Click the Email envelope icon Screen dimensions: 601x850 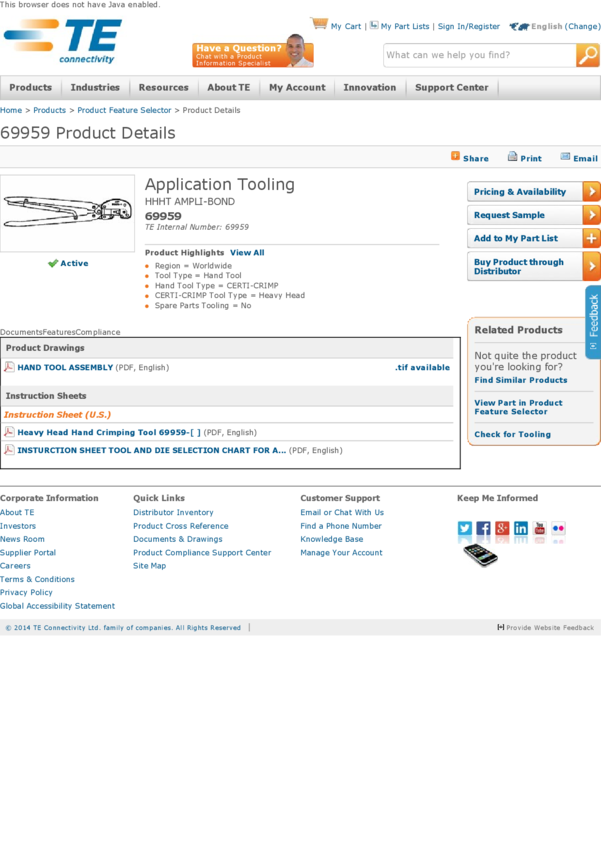click(x=565, y=157)
